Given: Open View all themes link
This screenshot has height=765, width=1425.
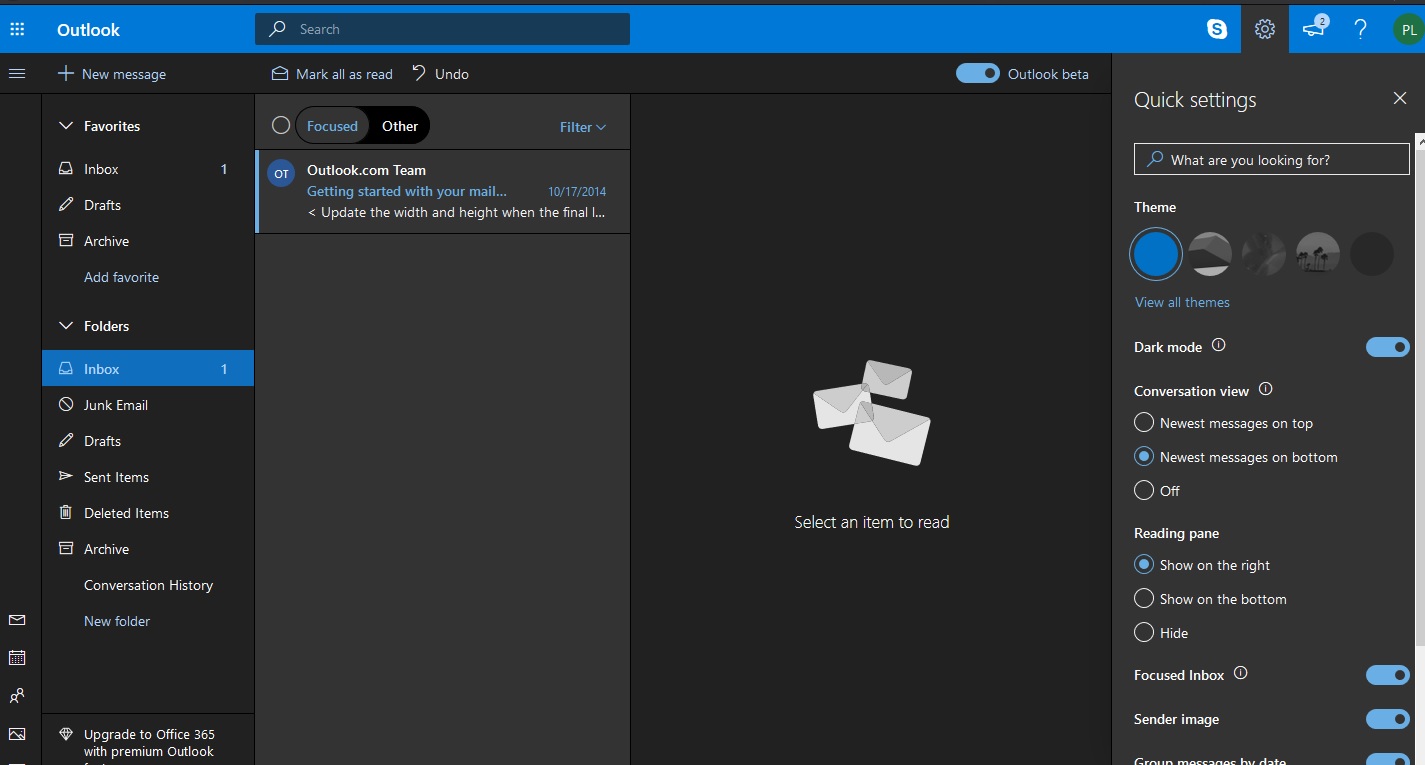Looking at the screenshot, I should click(x=1182, y=302).
